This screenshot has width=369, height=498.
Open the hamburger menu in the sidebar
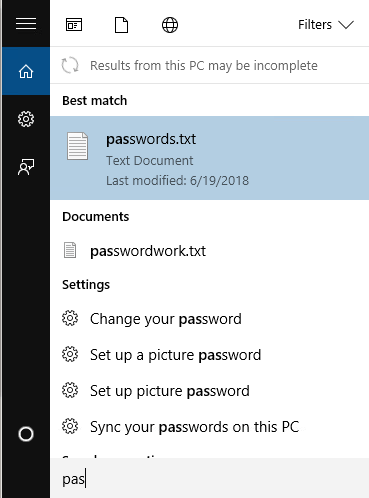pos(26,24)
